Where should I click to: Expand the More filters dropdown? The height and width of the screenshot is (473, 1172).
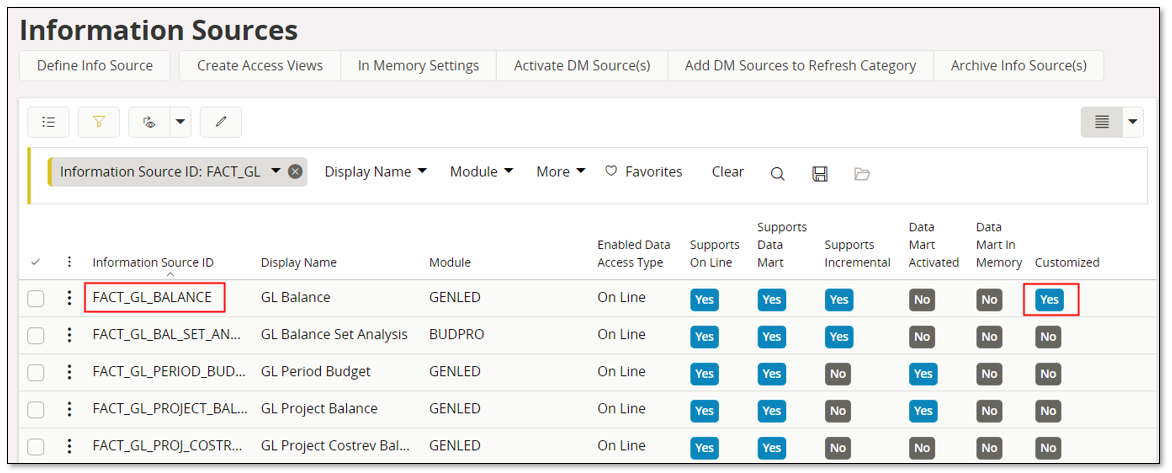[560, 172]
